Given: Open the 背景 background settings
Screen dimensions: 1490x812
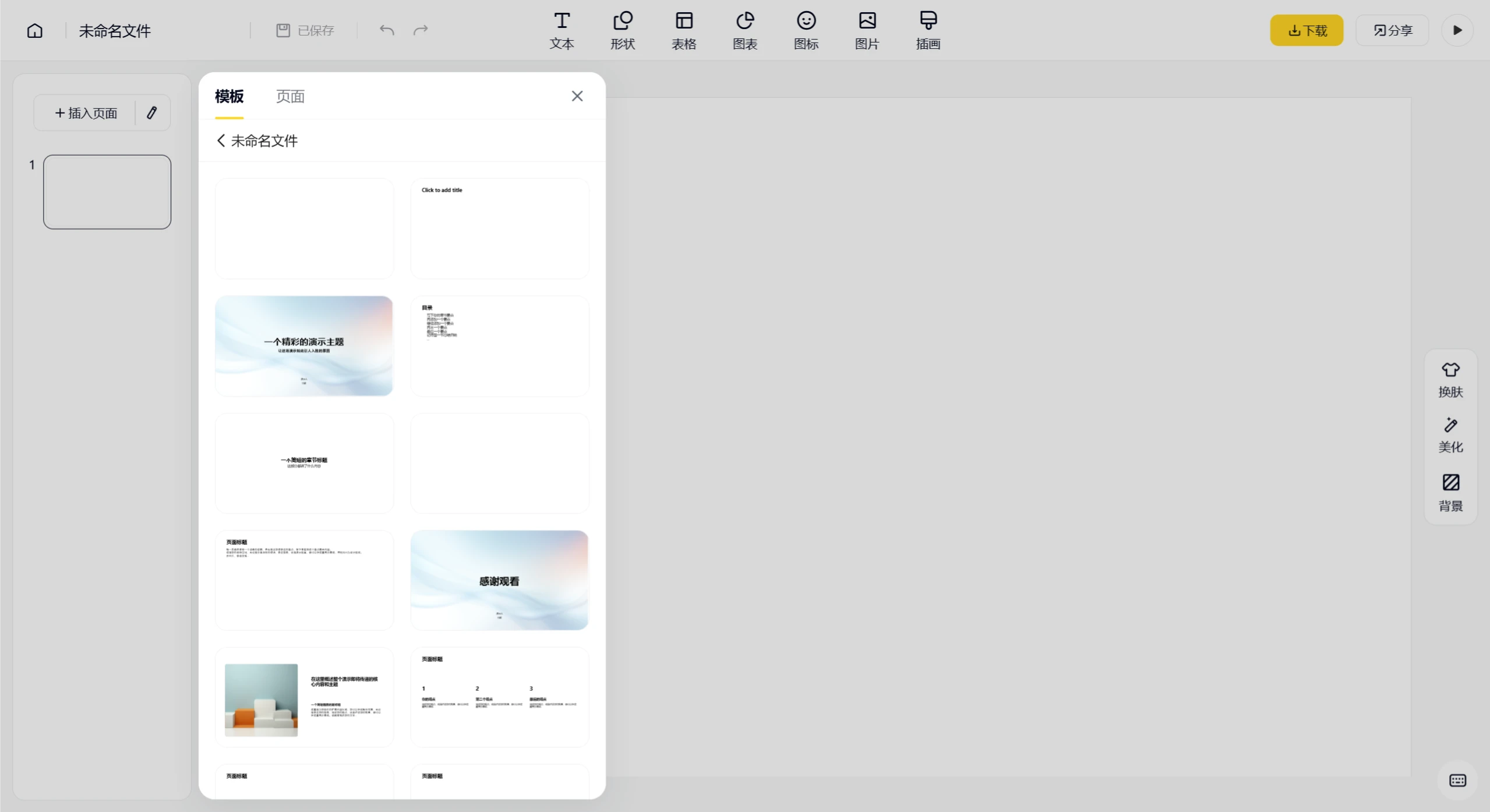Looking at the screenshot, I should coord(1450,492).
